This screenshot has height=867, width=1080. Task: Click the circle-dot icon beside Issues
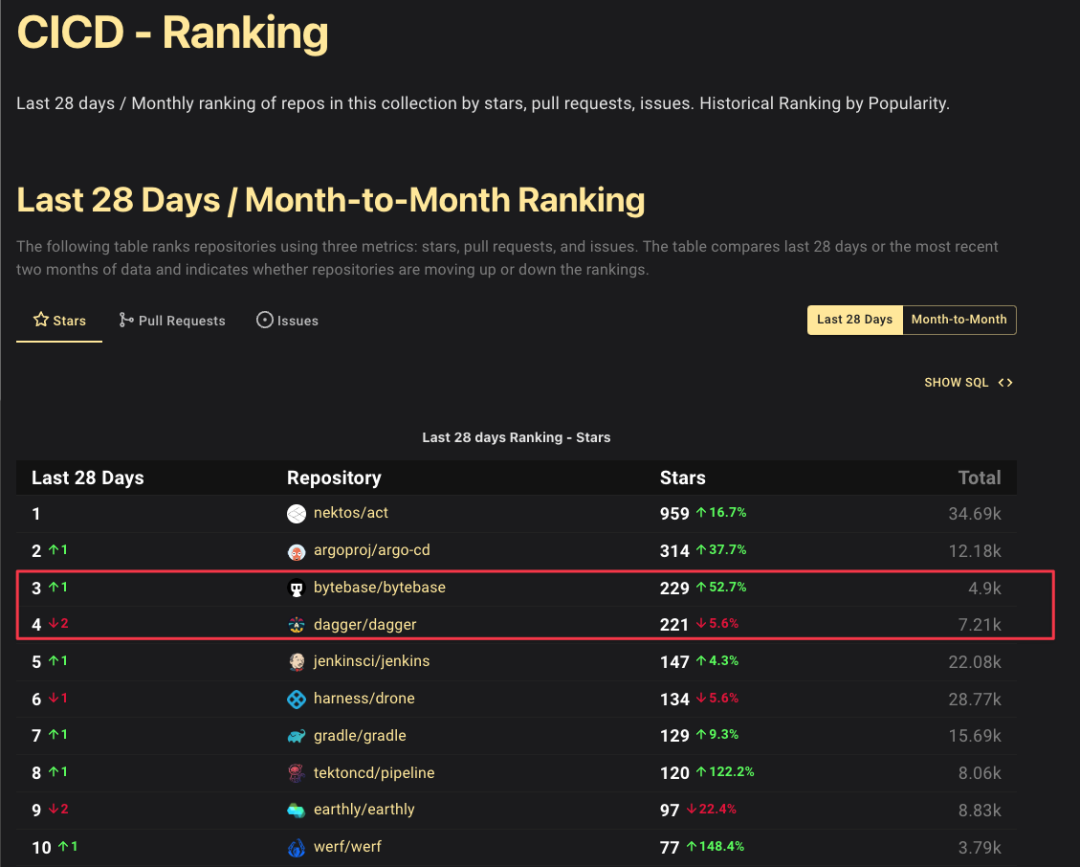[x=264, y=320]
